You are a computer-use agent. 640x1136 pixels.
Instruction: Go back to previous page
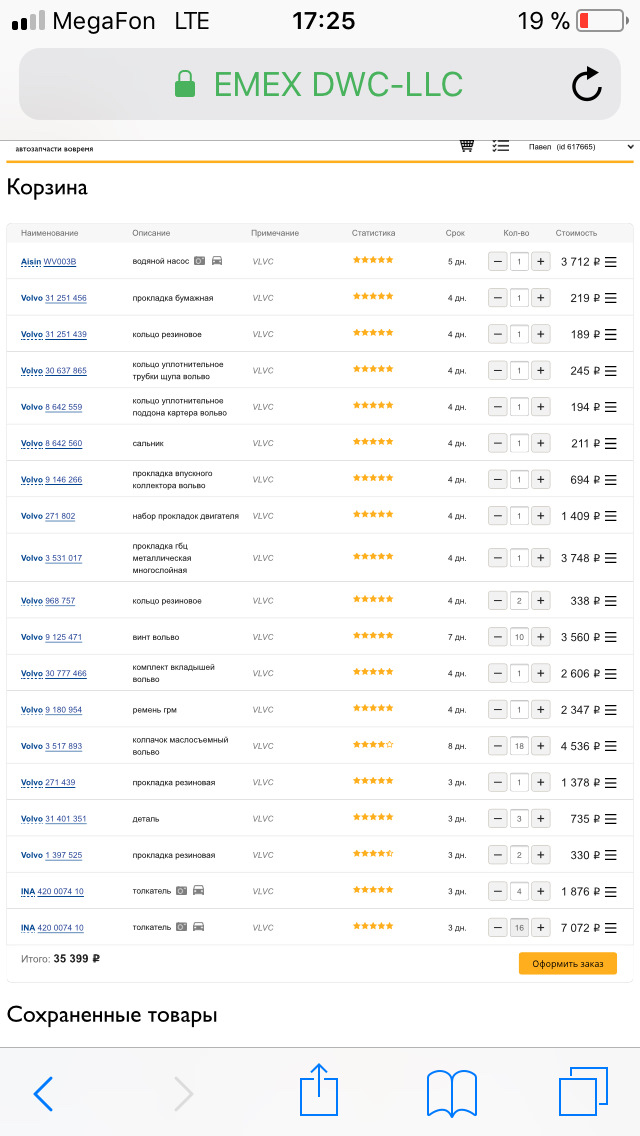click(43, 1094)
